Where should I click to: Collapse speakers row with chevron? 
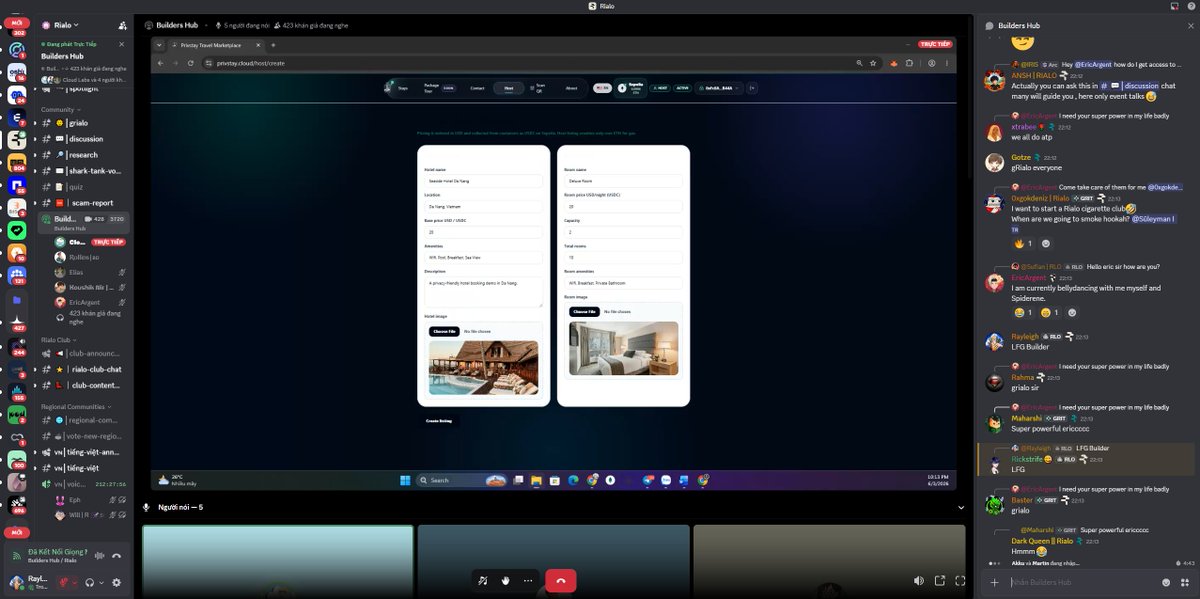(961, 507)
